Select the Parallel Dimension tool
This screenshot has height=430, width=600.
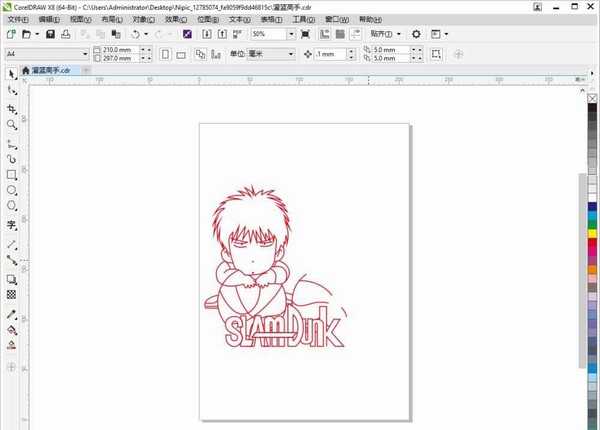[12, 244]
